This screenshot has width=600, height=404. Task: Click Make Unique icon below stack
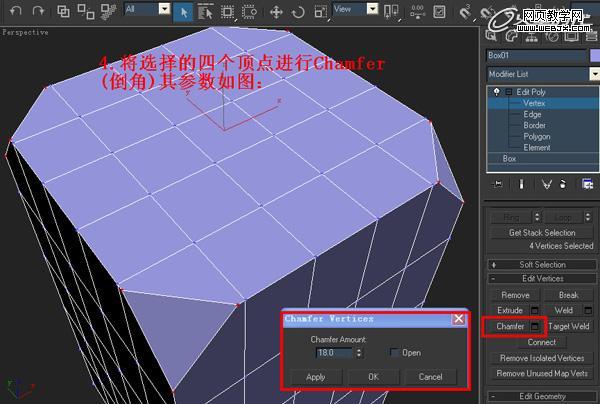click(x=547, y=184)
